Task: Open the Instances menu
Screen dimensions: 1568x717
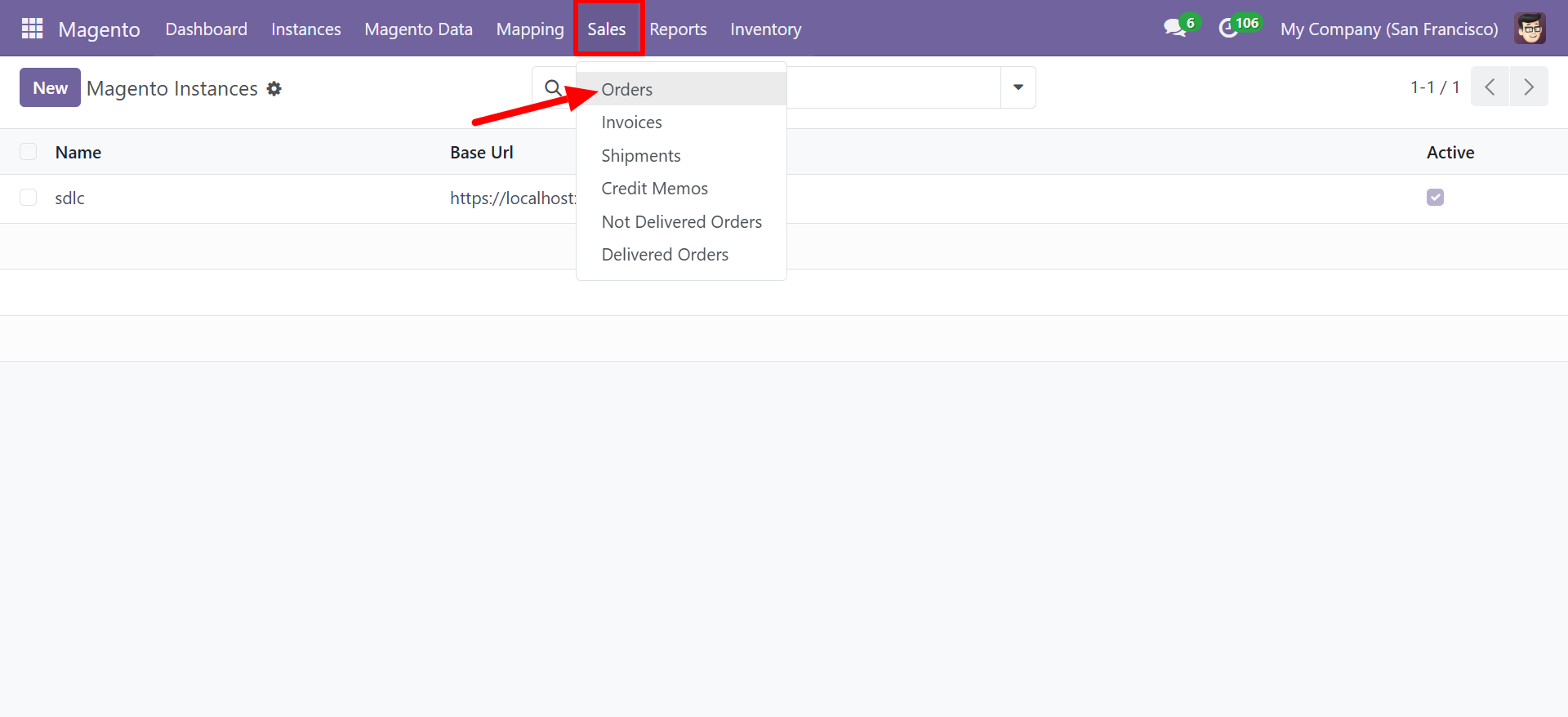Action: pyautogui.click(x=305, y=29)
